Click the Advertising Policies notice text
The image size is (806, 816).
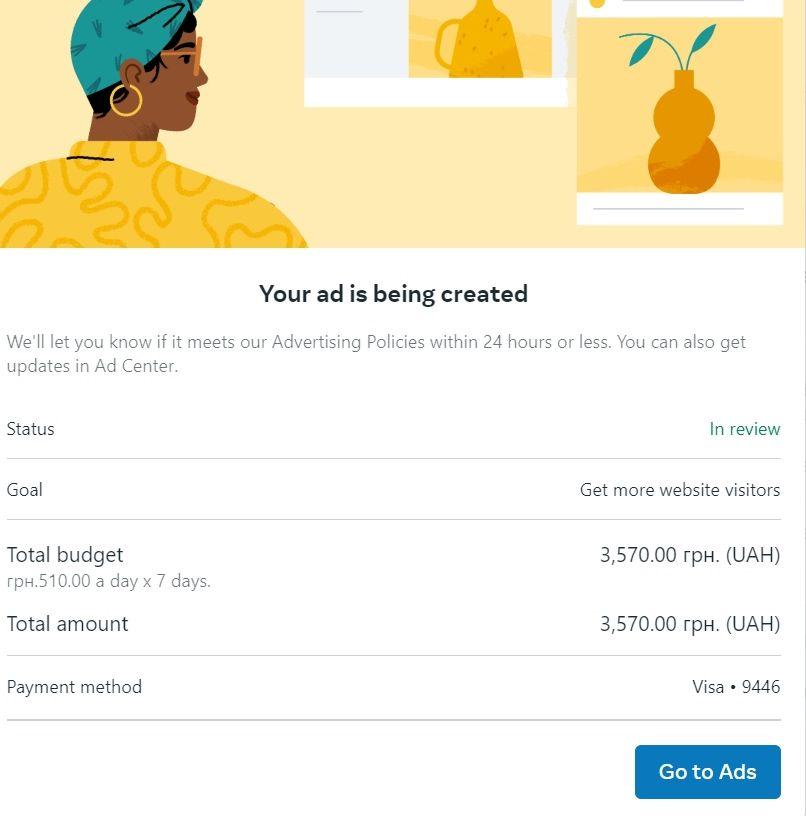[376, 353]
